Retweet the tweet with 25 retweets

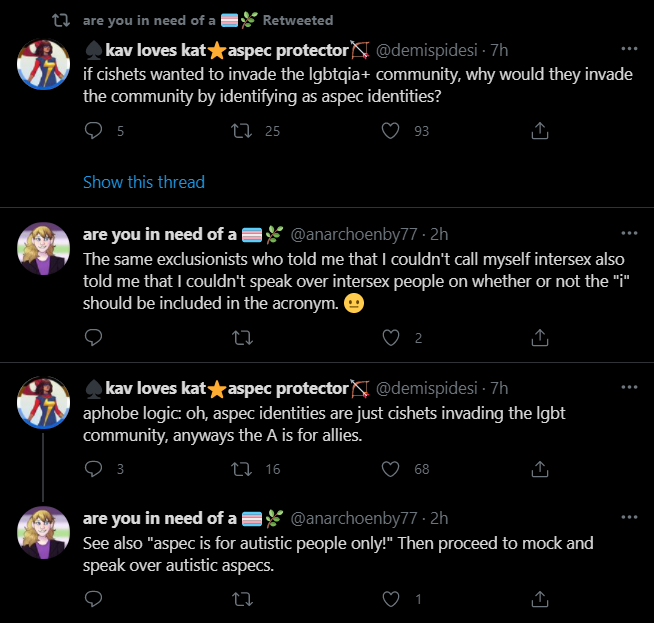click(242, 131)
